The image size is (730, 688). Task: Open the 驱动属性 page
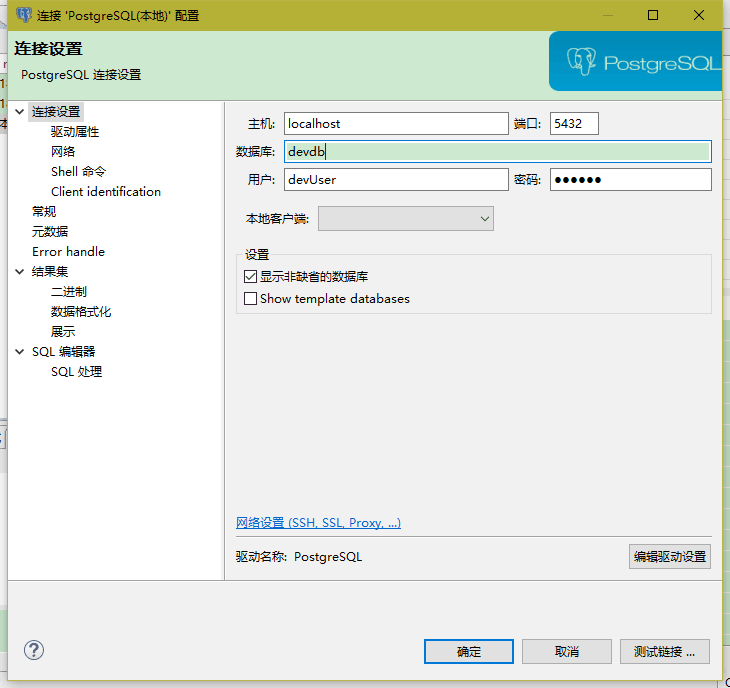coord(75,132)
